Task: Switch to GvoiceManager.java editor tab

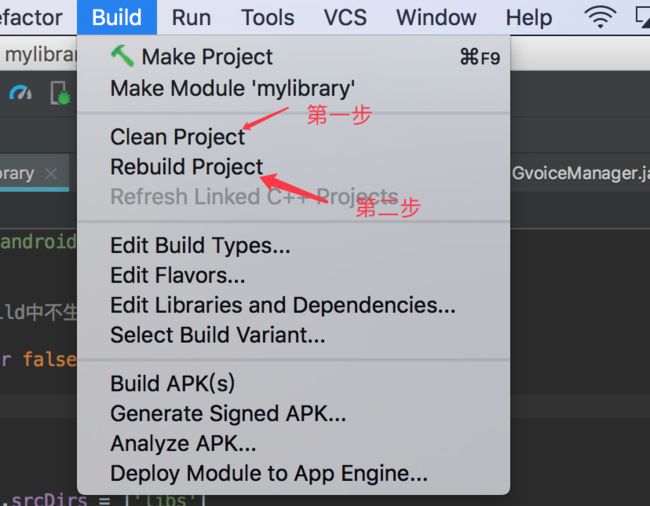Action: (x=580, y=173)
